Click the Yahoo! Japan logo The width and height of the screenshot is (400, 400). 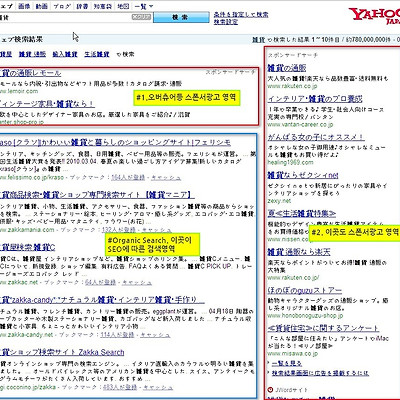[374, 16]
